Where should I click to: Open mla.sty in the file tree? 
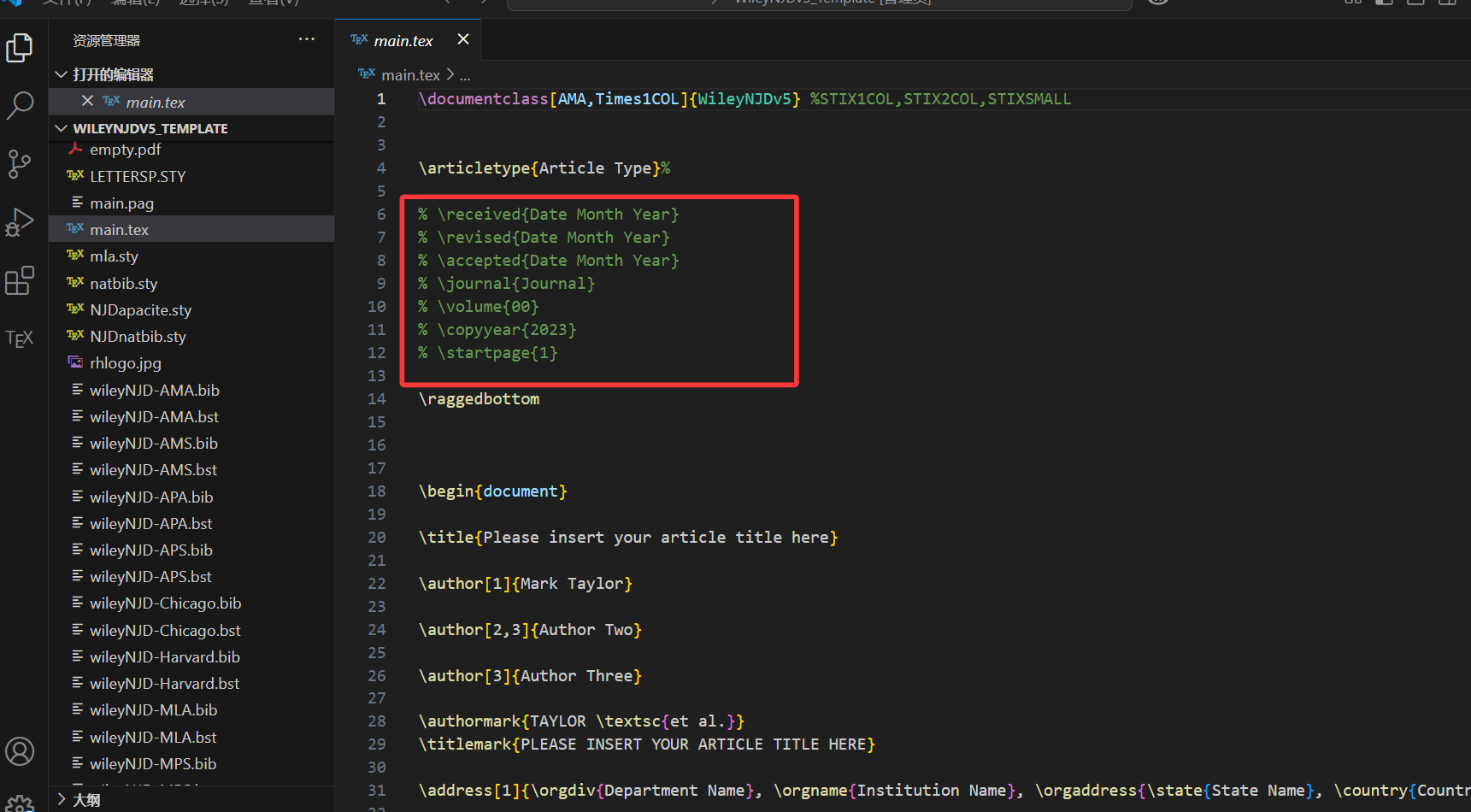(191, 256)
